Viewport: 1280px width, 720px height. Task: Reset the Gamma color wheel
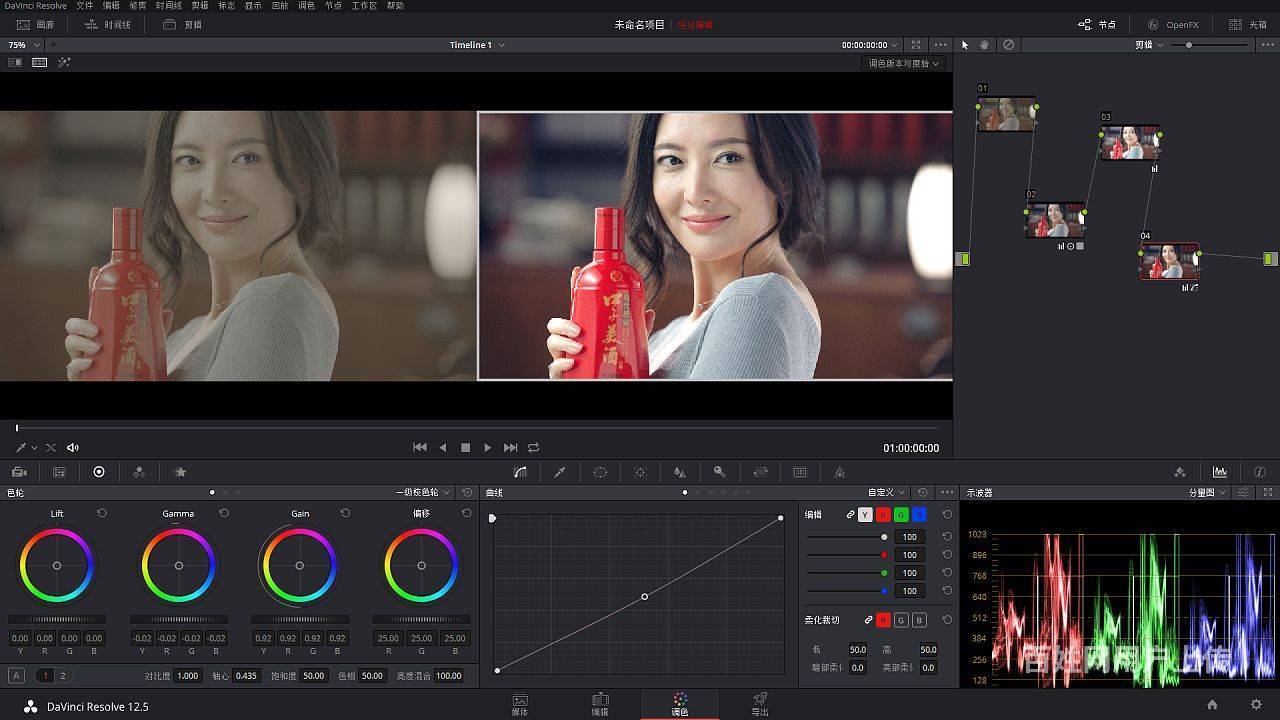[x=224, y=513]
